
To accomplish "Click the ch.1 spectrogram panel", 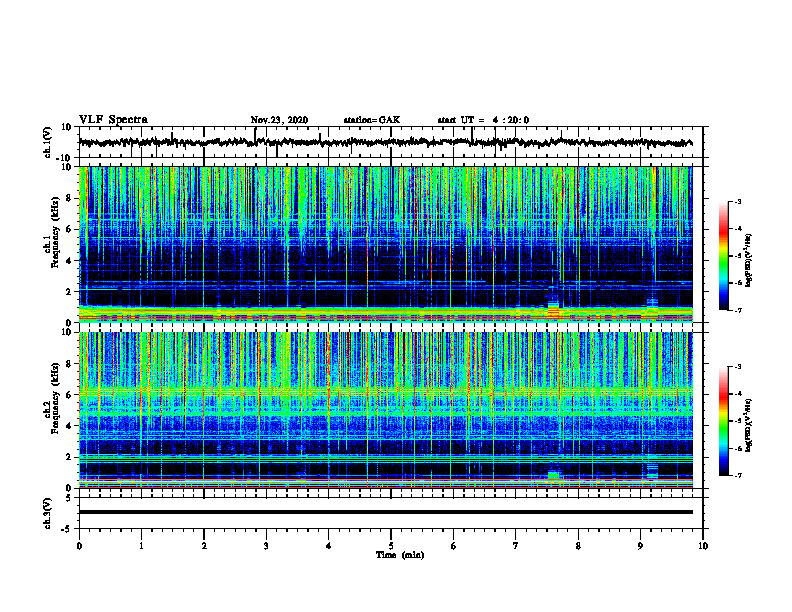I will click(x=385, y=244).
